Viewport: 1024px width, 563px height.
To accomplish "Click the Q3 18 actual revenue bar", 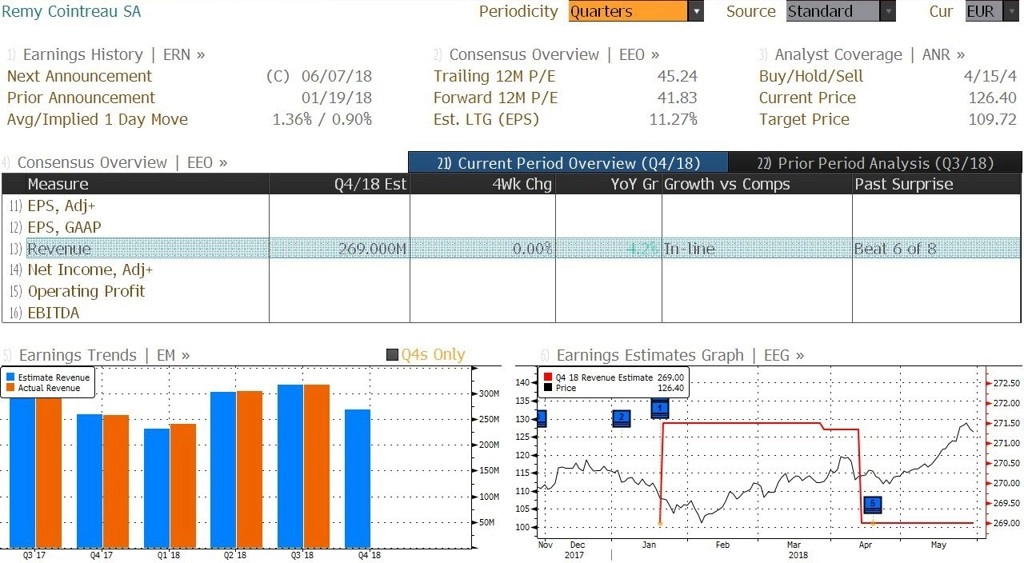I will 317,466.
